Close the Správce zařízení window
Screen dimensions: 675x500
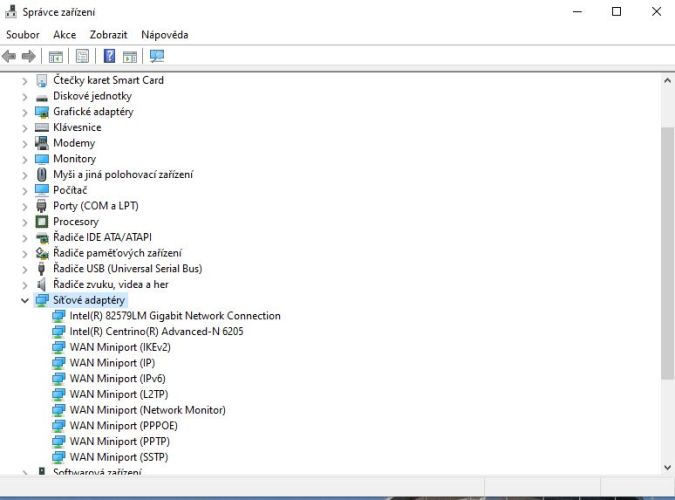pos(656,12)
